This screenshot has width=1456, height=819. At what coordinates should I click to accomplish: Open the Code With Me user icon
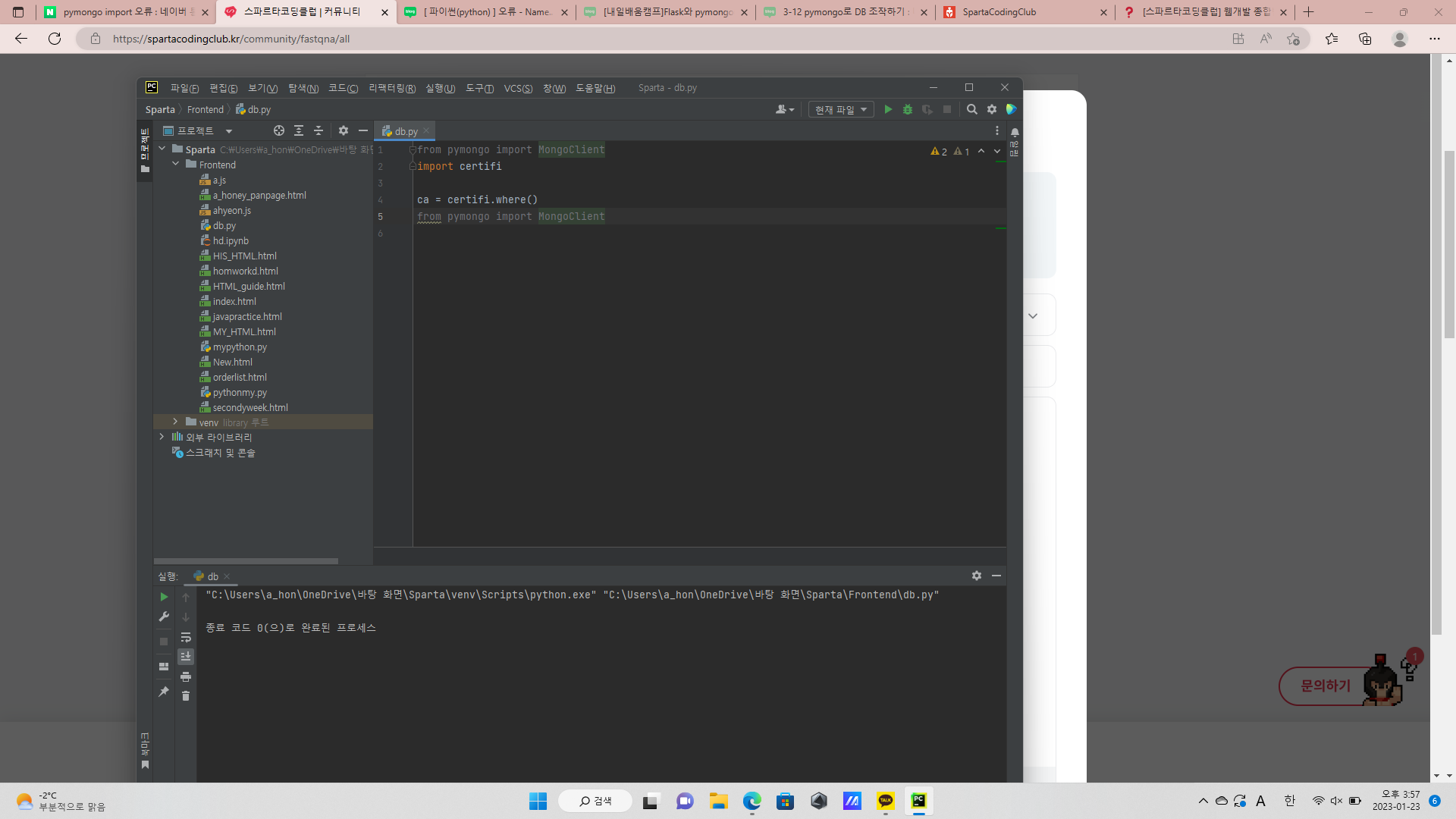[x=785, y=110]
